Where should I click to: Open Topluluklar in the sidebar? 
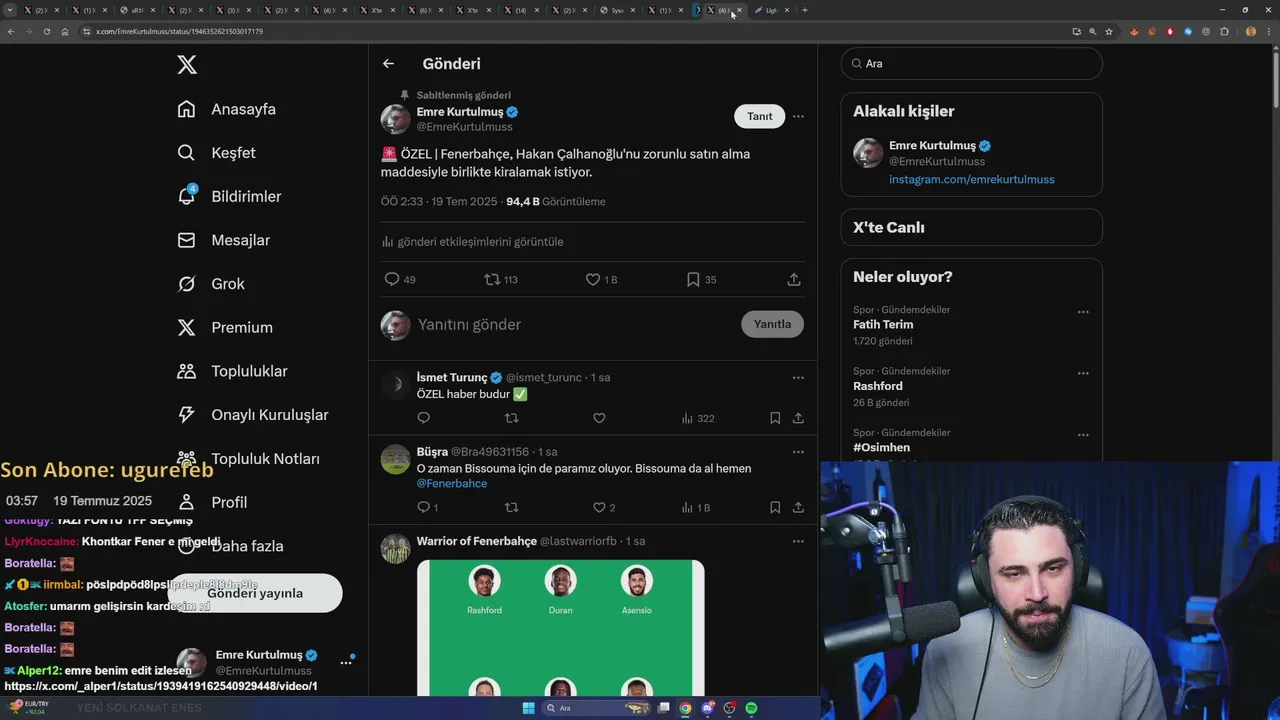[x=232, y=371]
